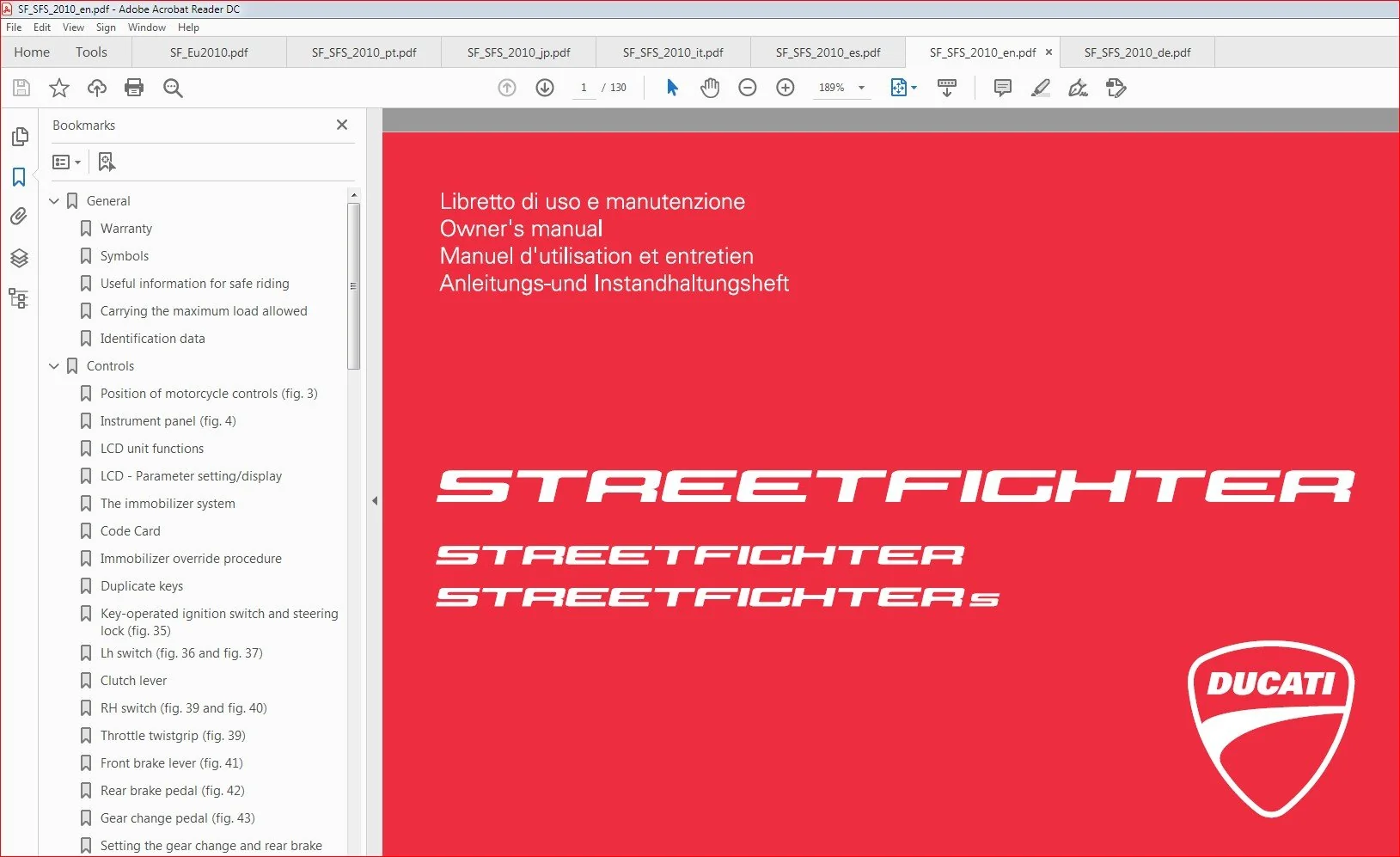Click the page number input field
The height and width of the screenshot is (857, 1400).
(x=584, y=88)
